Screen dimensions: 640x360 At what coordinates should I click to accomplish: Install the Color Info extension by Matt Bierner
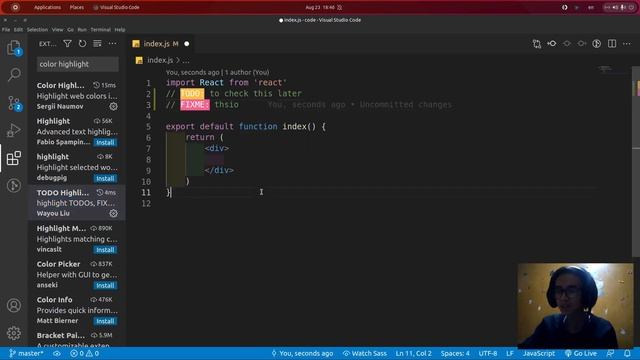[105, 321]
